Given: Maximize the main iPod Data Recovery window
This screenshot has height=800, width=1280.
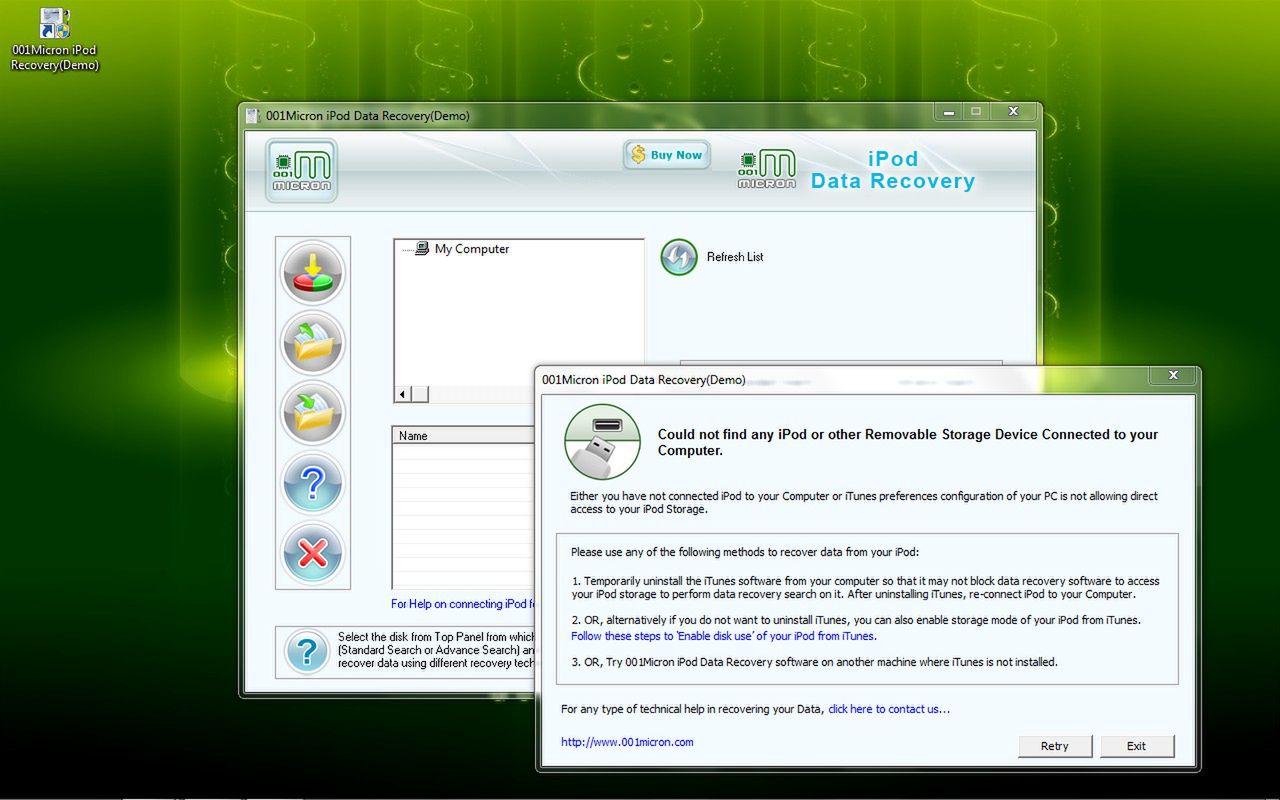Looking at the screenshot, I should [976, 112].
